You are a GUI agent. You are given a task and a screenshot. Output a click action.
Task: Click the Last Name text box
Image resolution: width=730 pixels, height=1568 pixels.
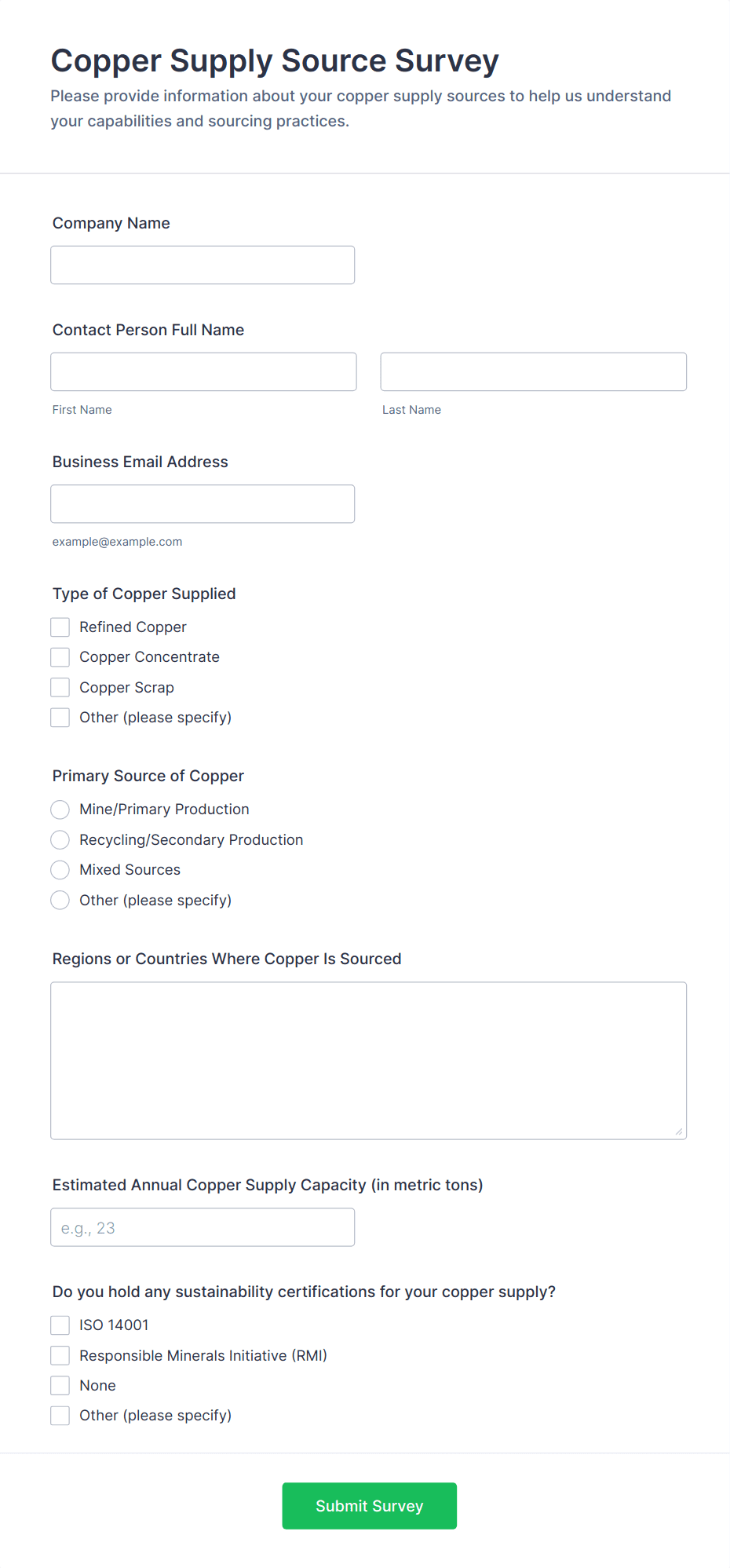coord(533,371)
